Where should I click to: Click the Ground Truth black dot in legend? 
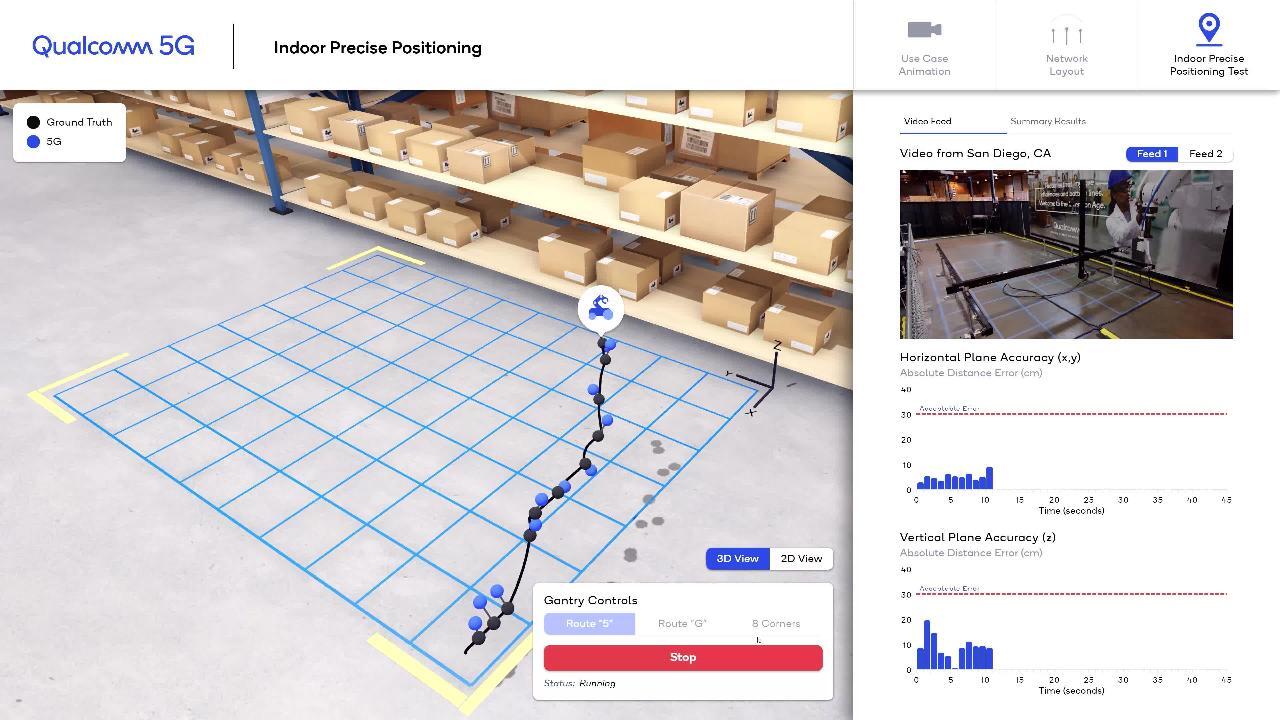point(33,121)
